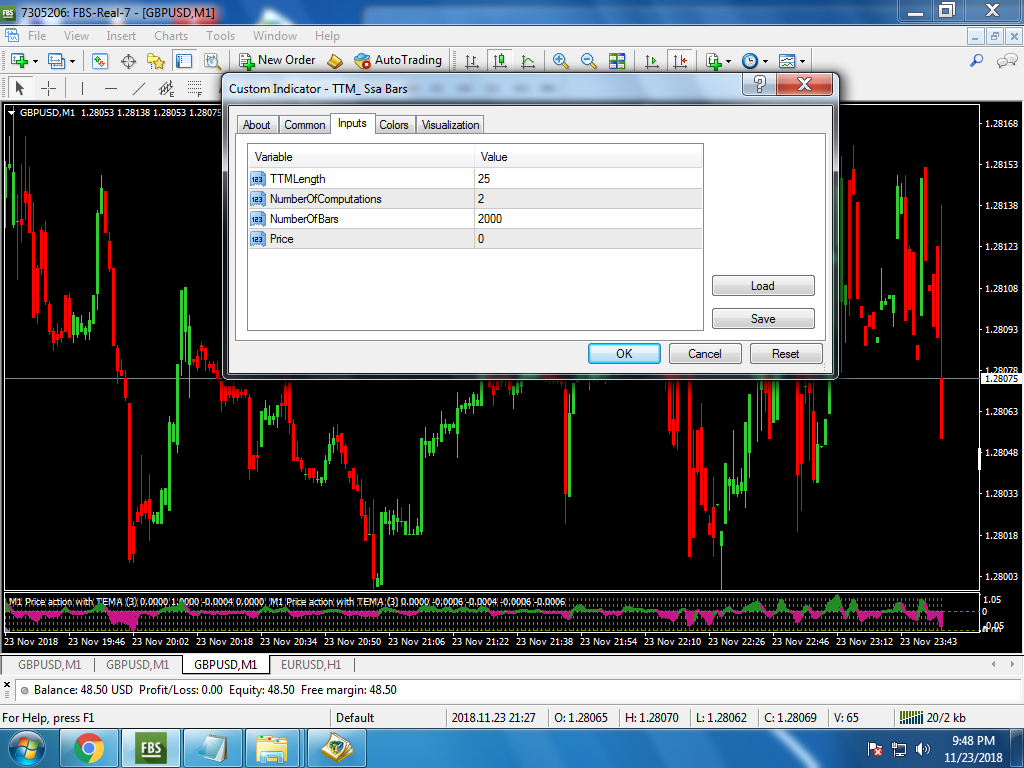Viewport: 1024px width, 768px height.
Task: Open the file explorer folder taskbar icon
Action: [272, 748]
